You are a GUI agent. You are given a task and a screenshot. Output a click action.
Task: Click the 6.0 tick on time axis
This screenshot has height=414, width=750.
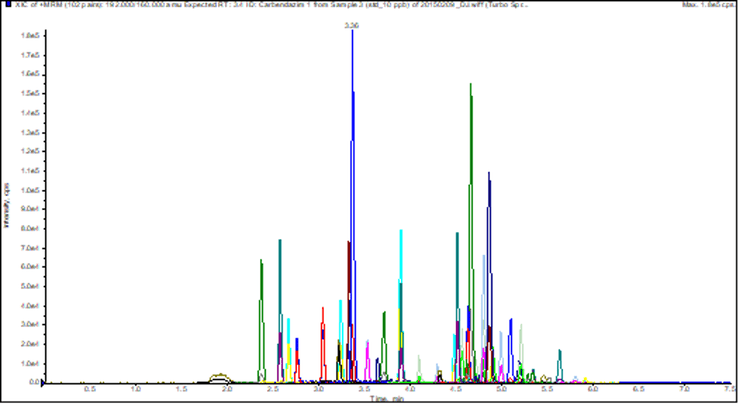click(x=592, y=390)
